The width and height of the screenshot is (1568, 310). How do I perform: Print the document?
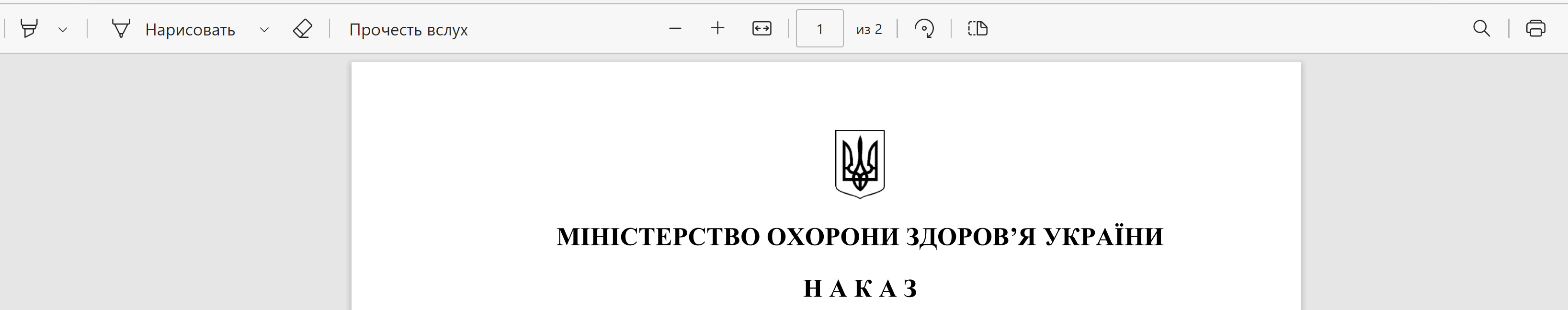coord(1535,29)
